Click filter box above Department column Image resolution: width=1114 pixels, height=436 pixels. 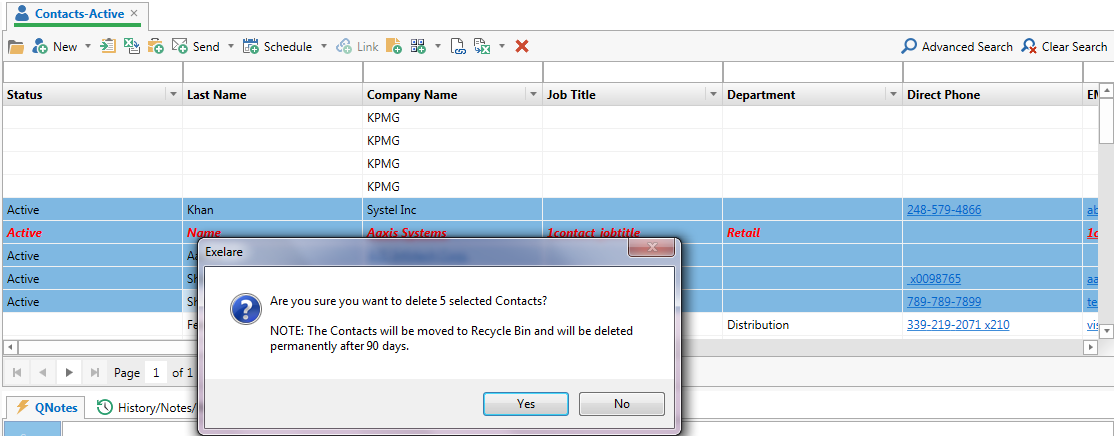[x=813, y=72]
